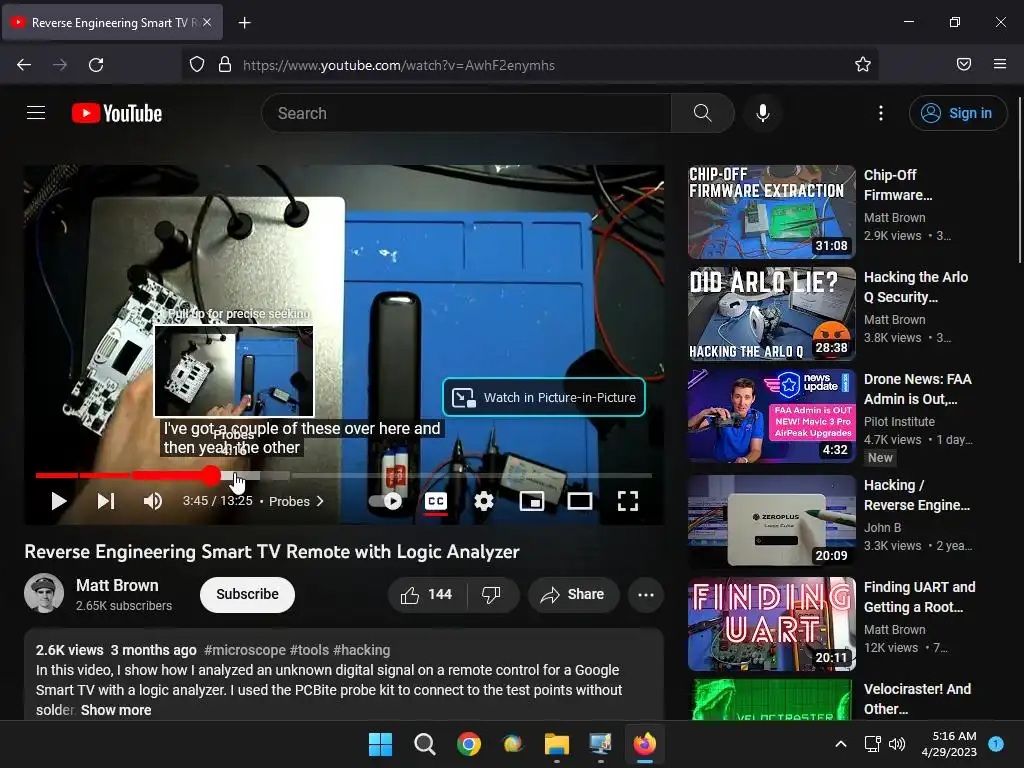Viewport: 1024px width, 768px height.
Task: Launch Google Chrome from taskbar
Action: pyautogui.click(x=468, y=744)
